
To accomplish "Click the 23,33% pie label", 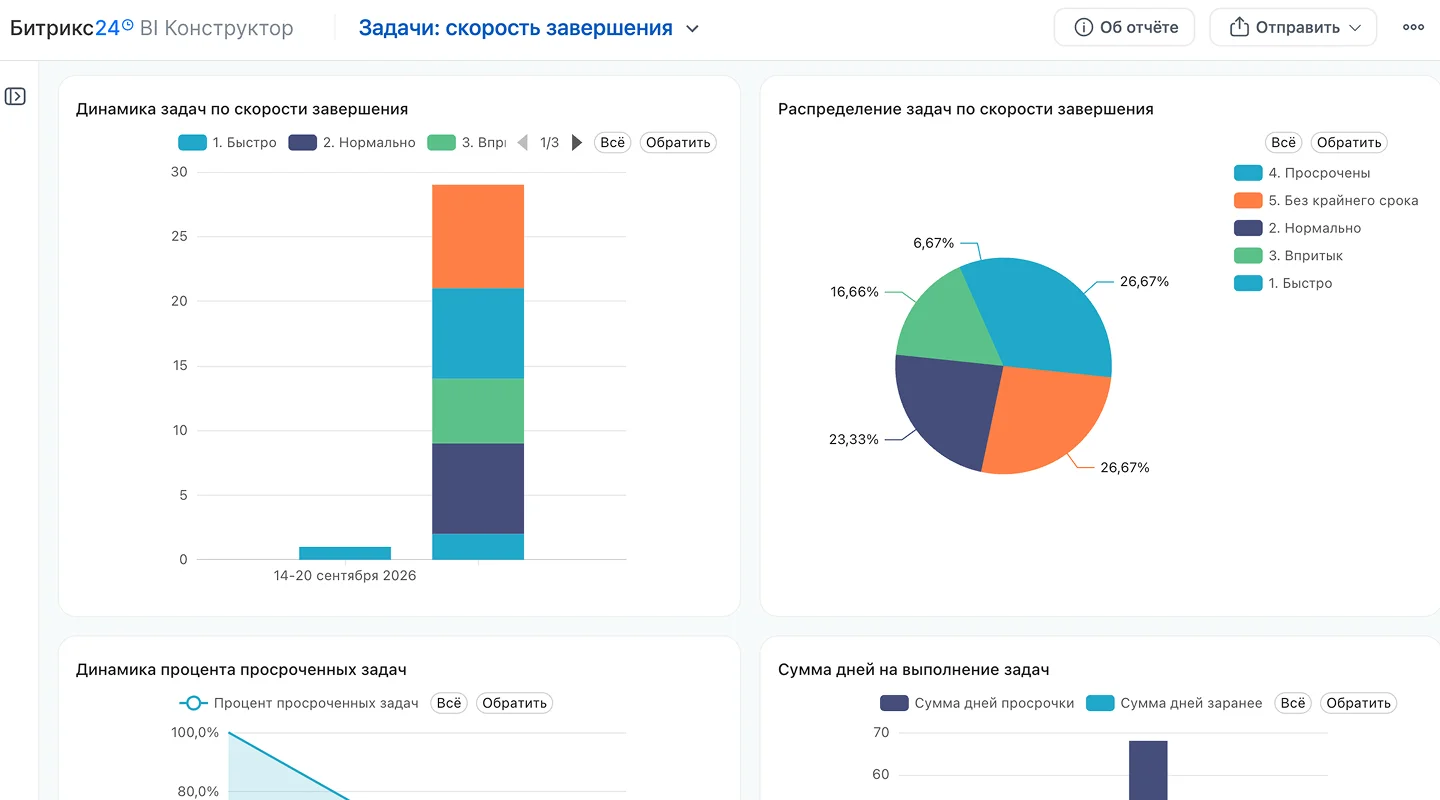I will [x=855, y=439].
